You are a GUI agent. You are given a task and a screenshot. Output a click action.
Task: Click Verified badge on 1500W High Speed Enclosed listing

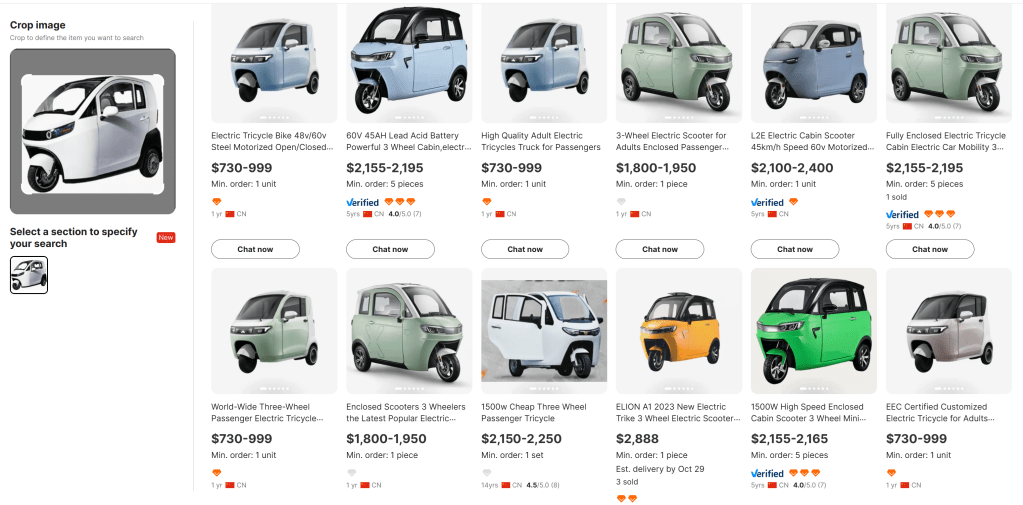(x=767, y=473)
